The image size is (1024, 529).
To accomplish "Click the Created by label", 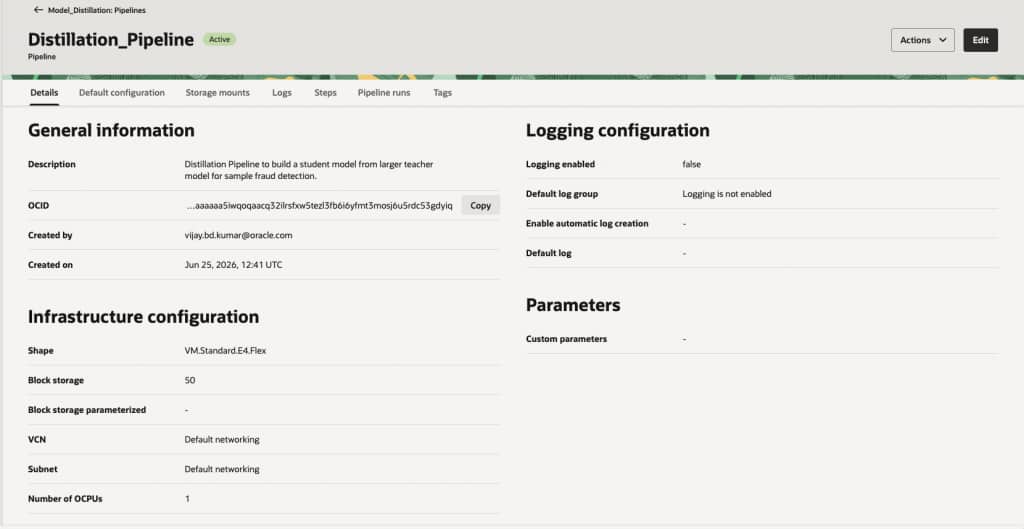I will pyautogui.click(x=50, y=235).
